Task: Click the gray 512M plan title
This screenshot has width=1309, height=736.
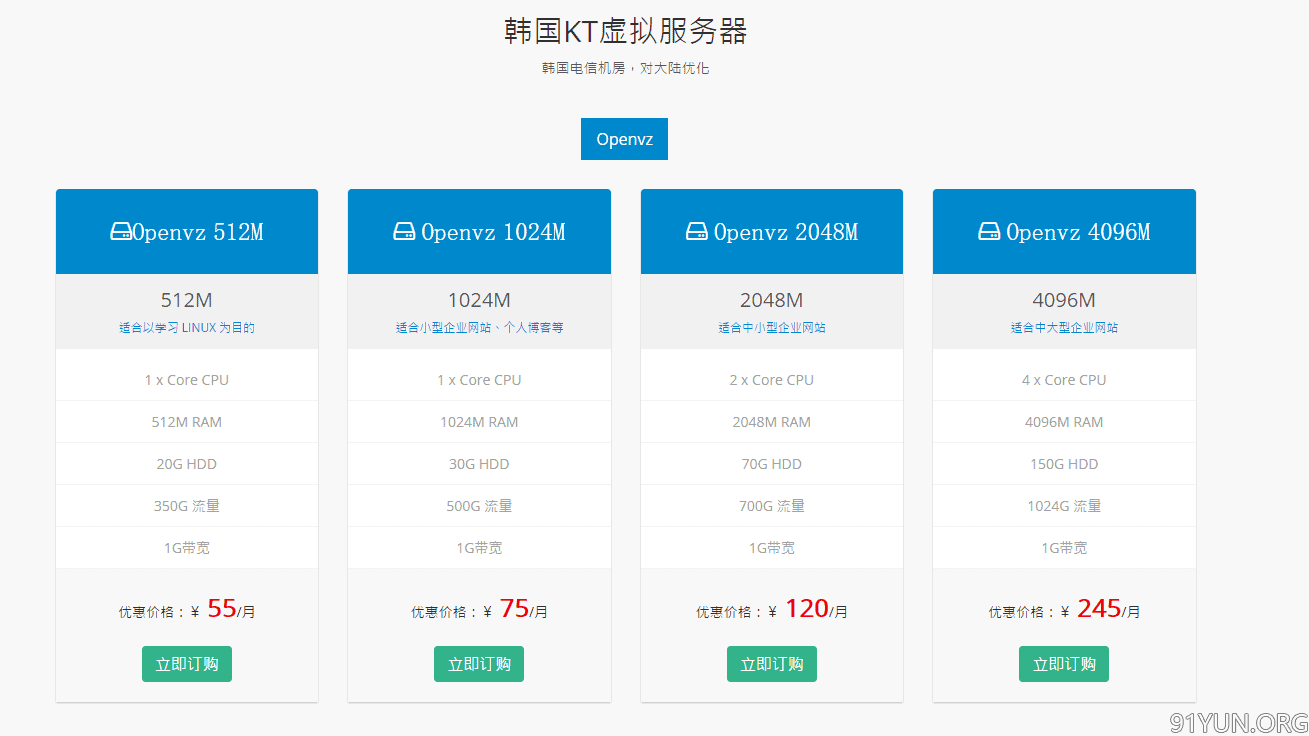Action: [x=187, y=300]
